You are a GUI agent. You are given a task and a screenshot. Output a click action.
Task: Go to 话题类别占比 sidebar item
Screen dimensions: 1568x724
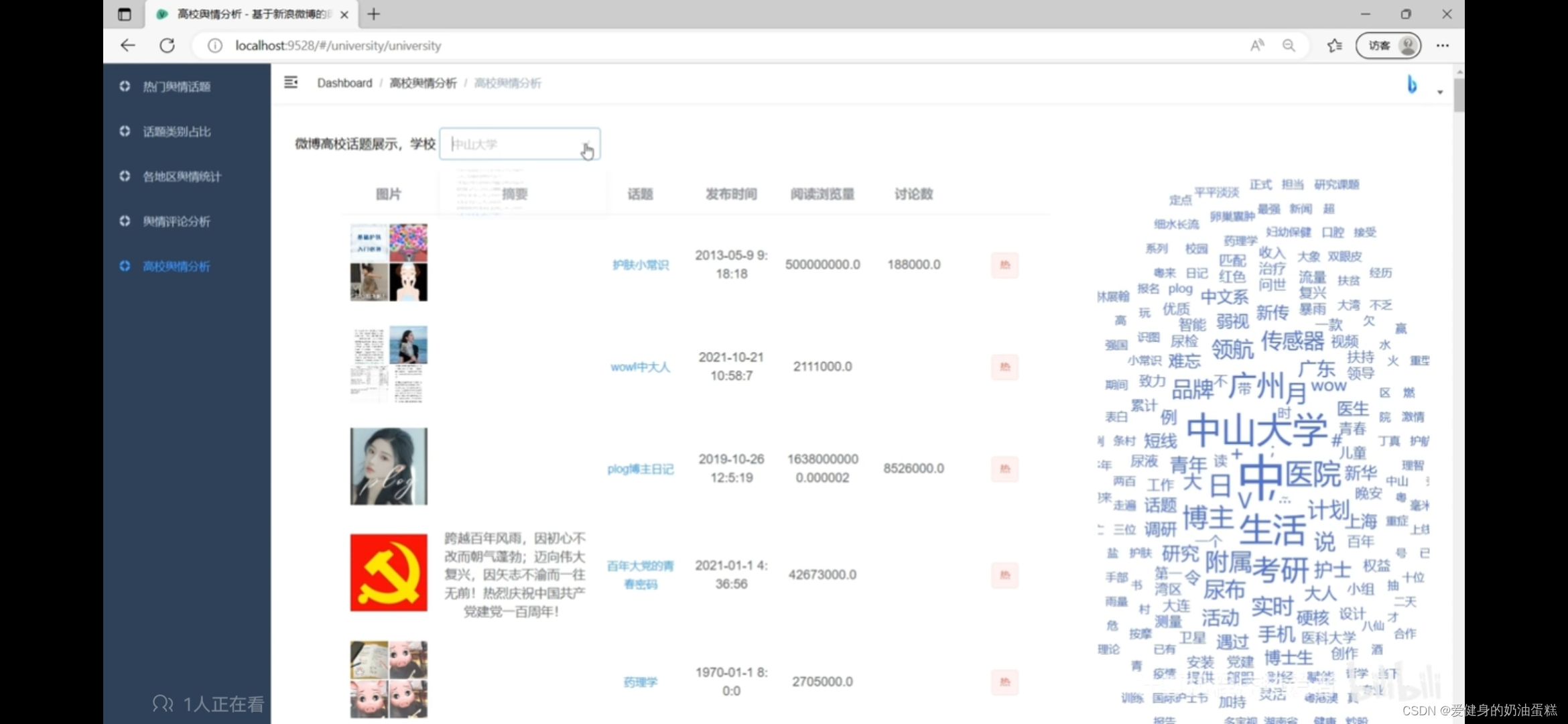click(176, 131)
